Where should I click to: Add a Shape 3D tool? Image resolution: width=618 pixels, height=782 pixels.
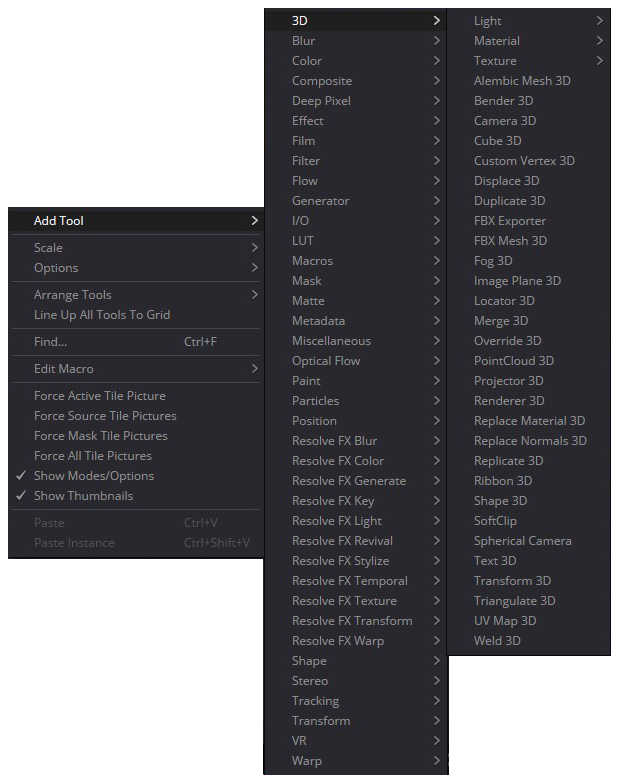[529, 501]
